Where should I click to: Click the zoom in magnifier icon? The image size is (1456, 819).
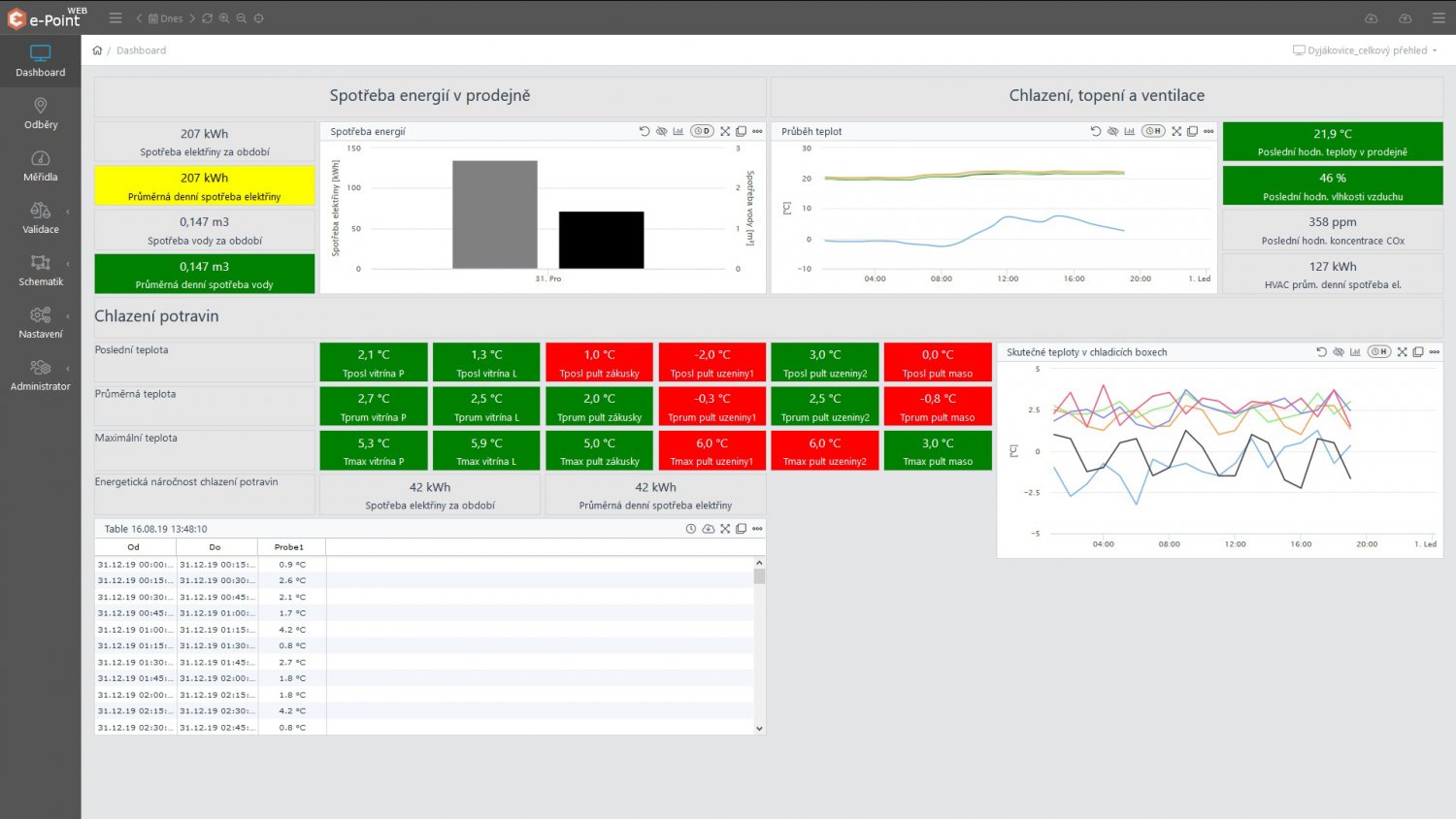coord(224,17)
